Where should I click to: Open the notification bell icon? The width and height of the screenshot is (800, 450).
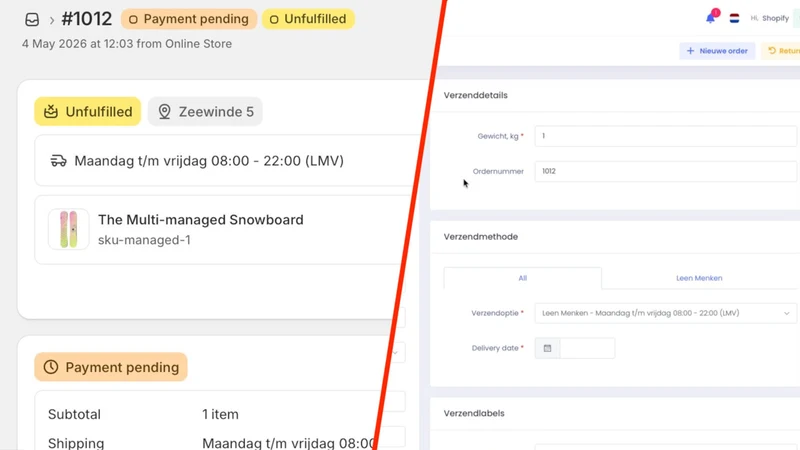click(x=711, y=18)
